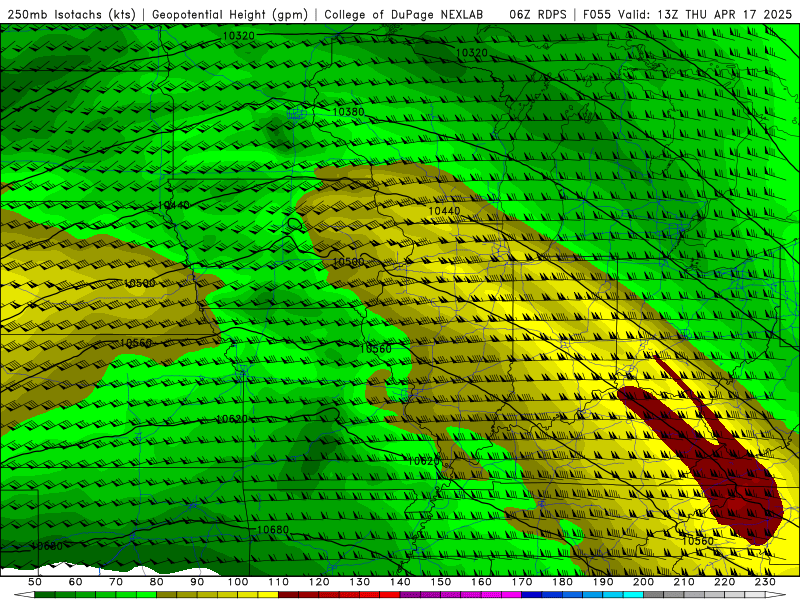
Task: Click the 50 tick label on the color scale
Action: pos(35,582)
